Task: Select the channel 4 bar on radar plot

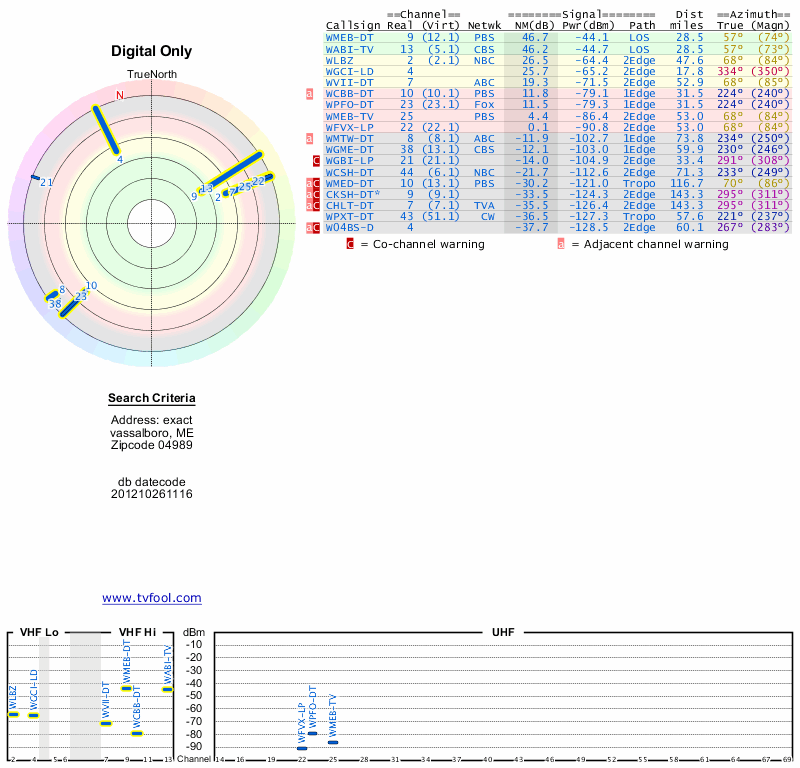Action: [108, 130]
